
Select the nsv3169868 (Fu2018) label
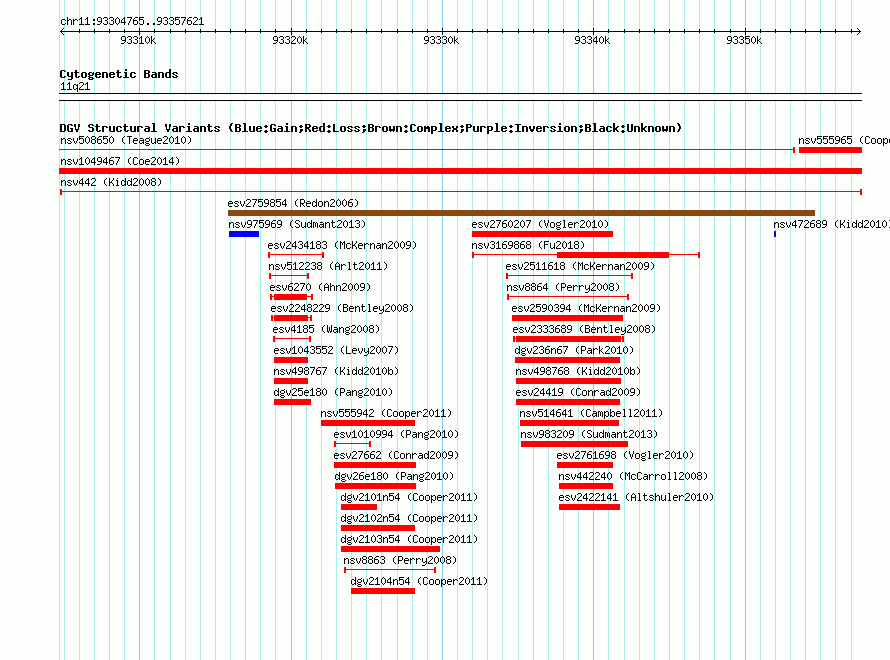point(528,245)
